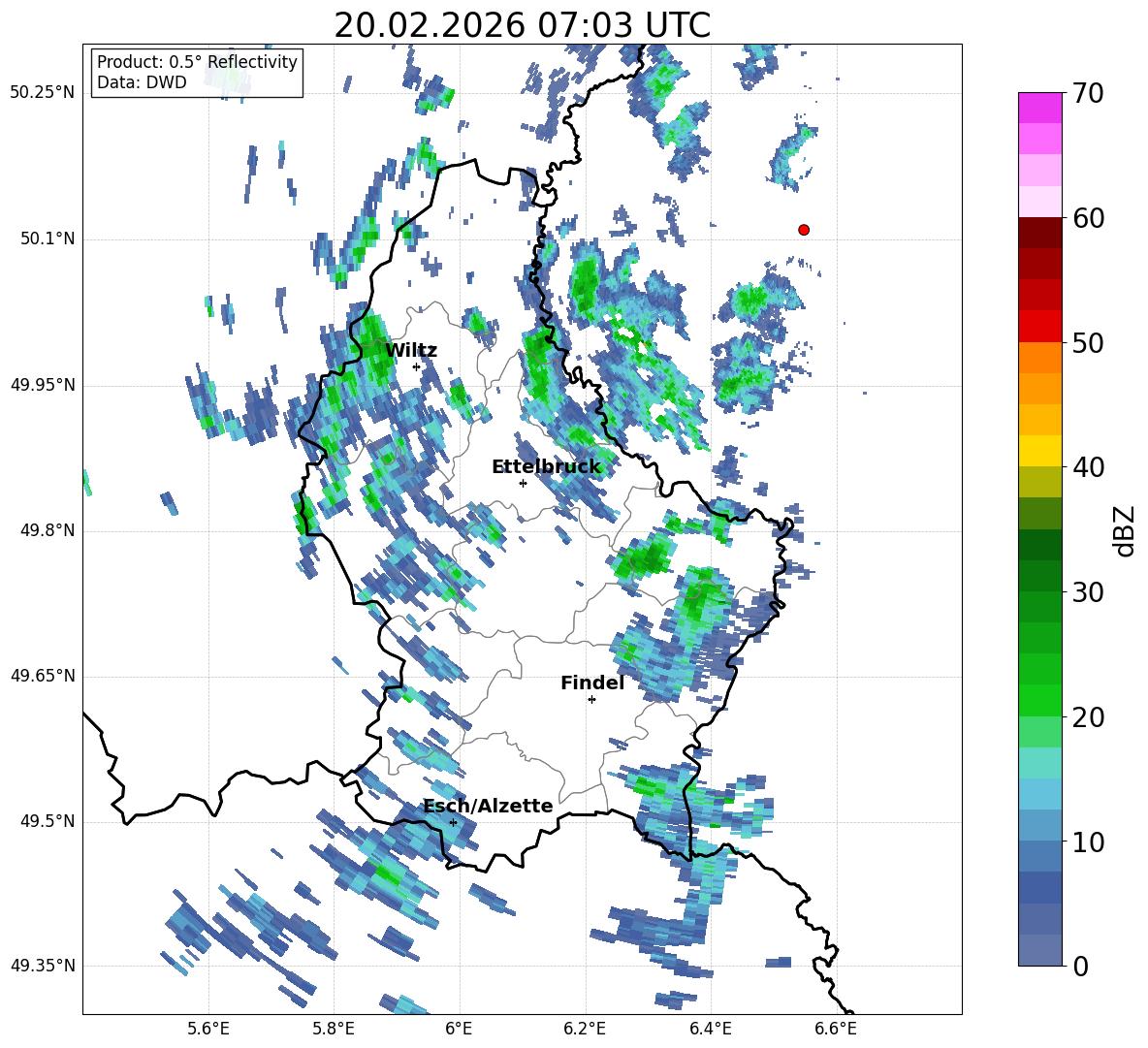Click the magenta top segment of colorbar
Image resolution: width=1148 pixels, height=1048 pixels.
[1039, 108]
